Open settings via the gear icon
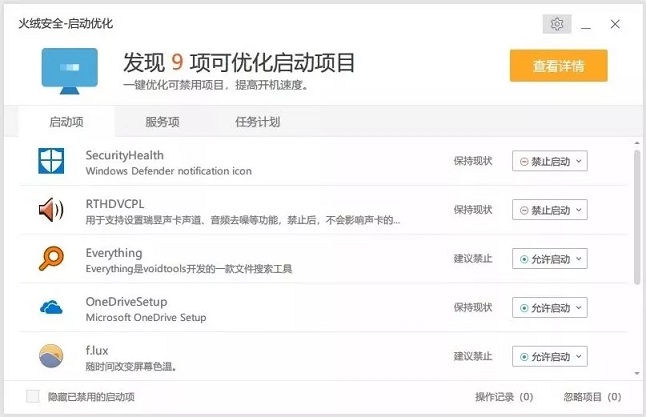The width and height of the screenshot is (646, 417). pyautogui.click(x=557, y=24)
